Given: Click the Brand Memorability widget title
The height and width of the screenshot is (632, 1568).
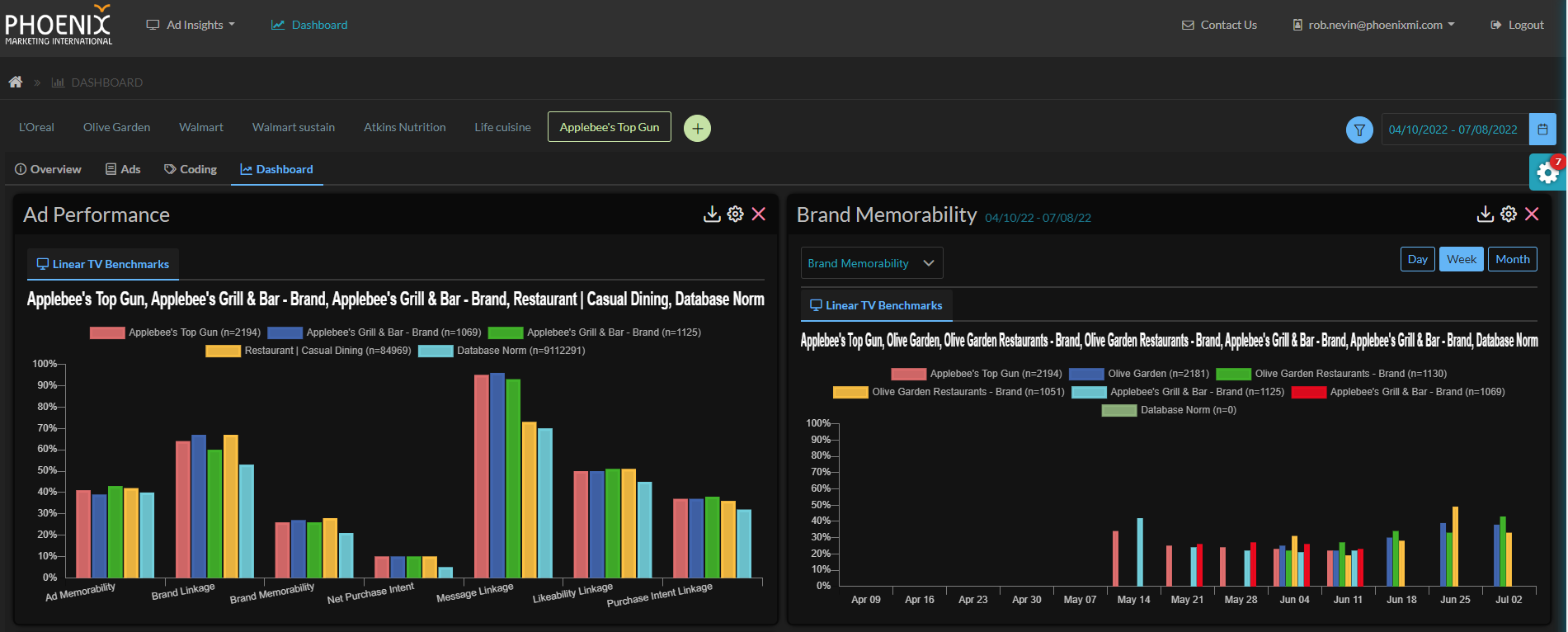Looking at the screenshot, I should tap(887, 215).
